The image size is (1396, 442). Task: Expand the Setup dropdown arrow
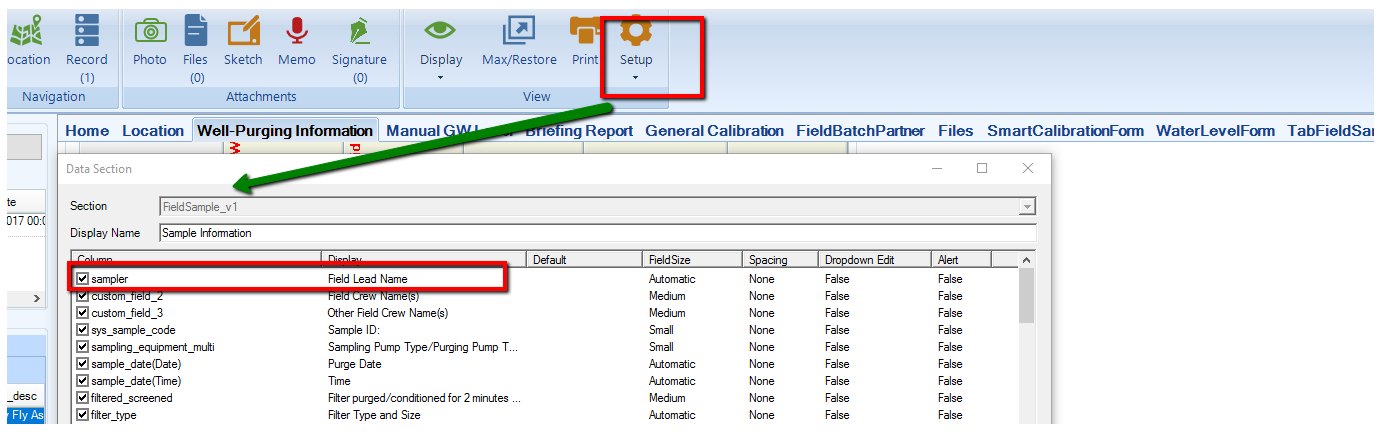636,78
